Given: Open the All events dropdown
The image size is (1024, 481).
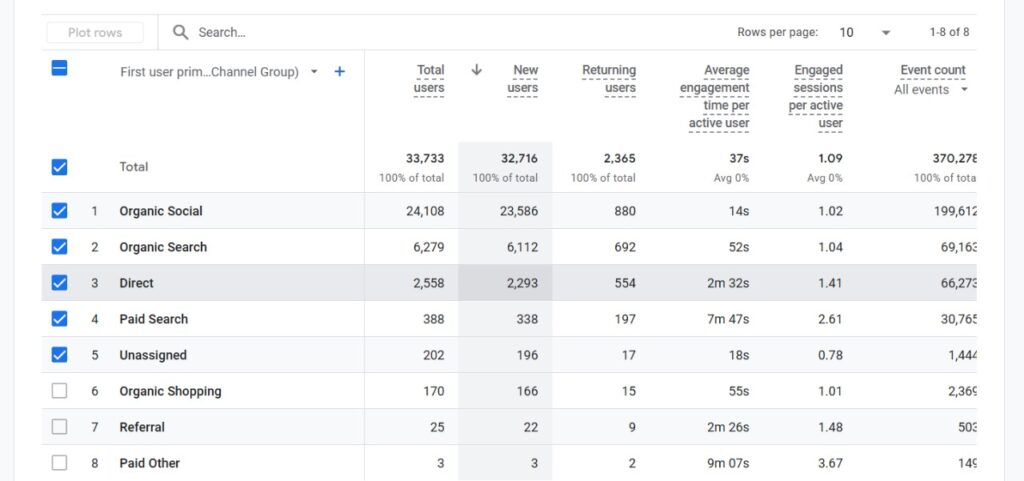Looking at the screenshot, I should coord(931,90).
